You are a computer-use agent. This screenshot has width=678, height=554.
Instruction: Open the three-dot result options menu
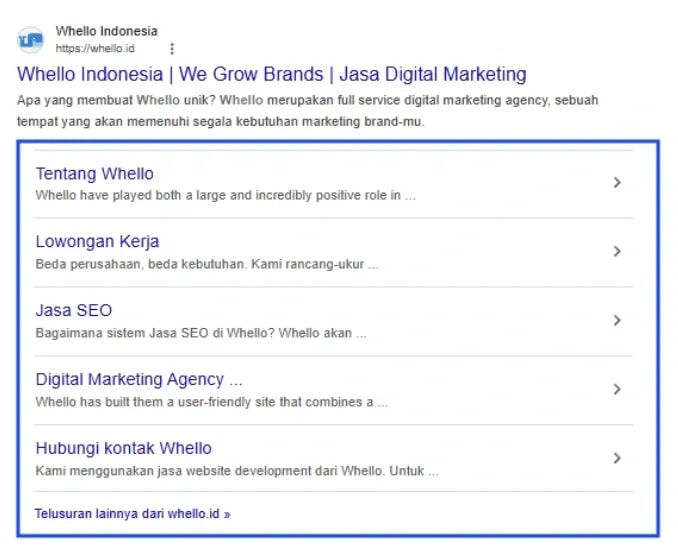pos(172,48)
